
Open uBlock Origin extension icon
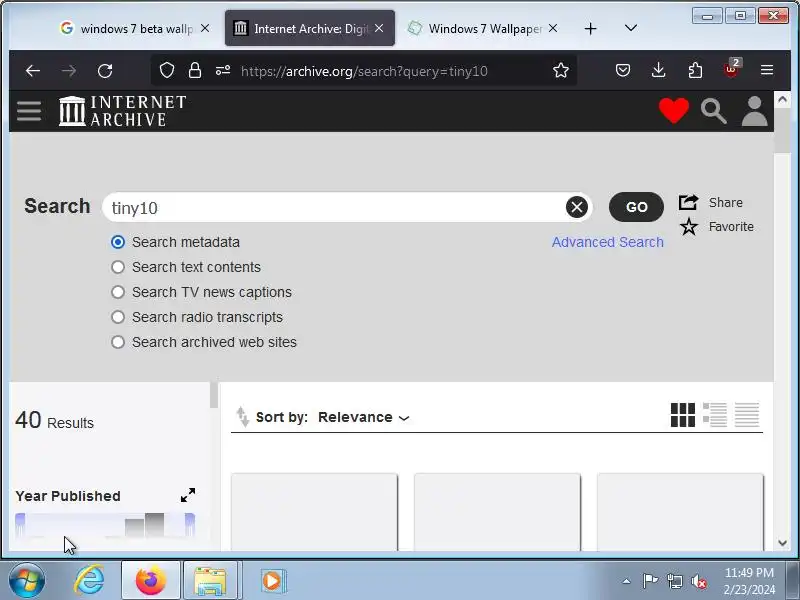[x=732, y=69]
